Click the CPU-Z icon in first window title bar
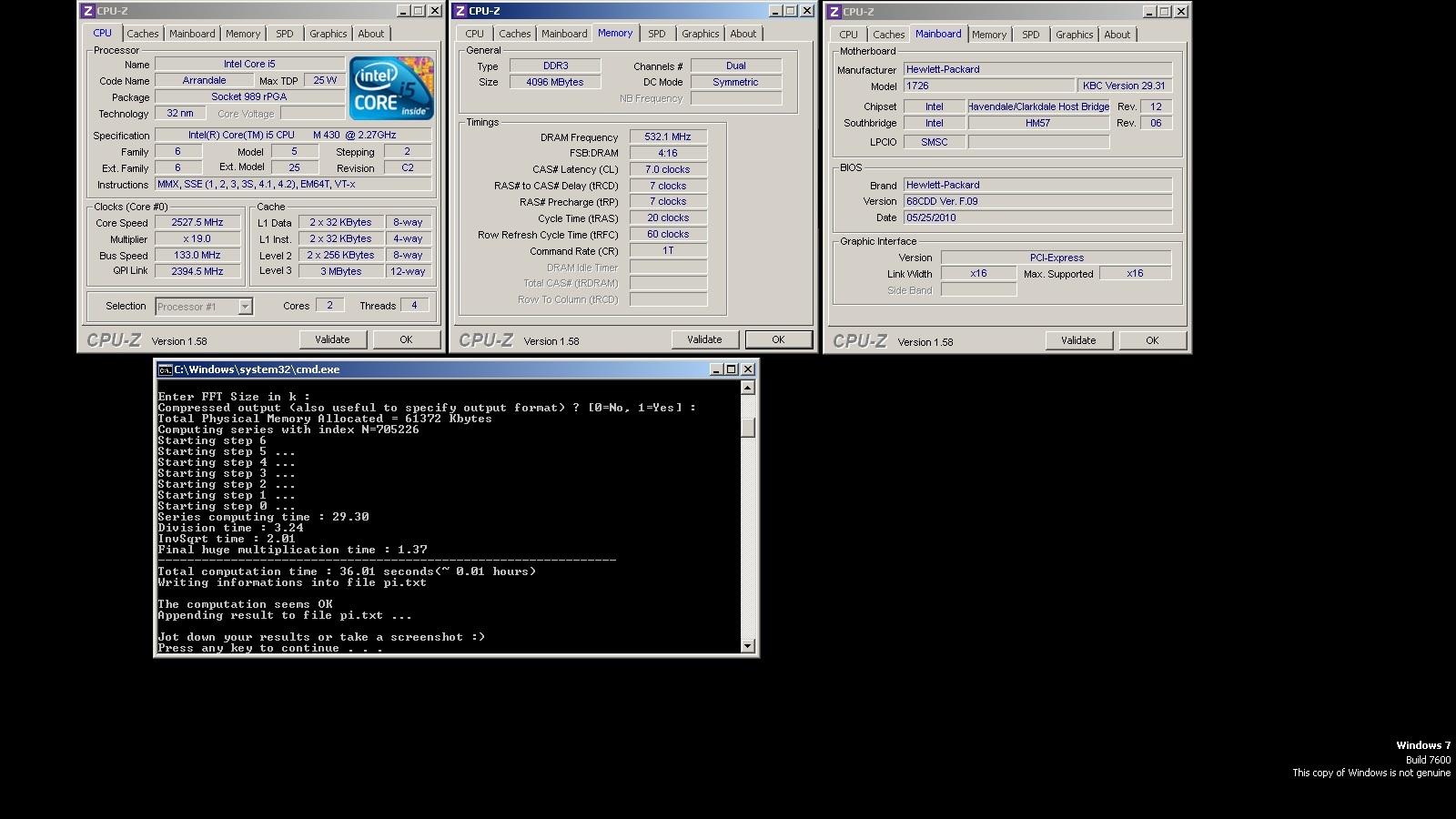This screenshot has width=1456, height=819. coord(87,11)
